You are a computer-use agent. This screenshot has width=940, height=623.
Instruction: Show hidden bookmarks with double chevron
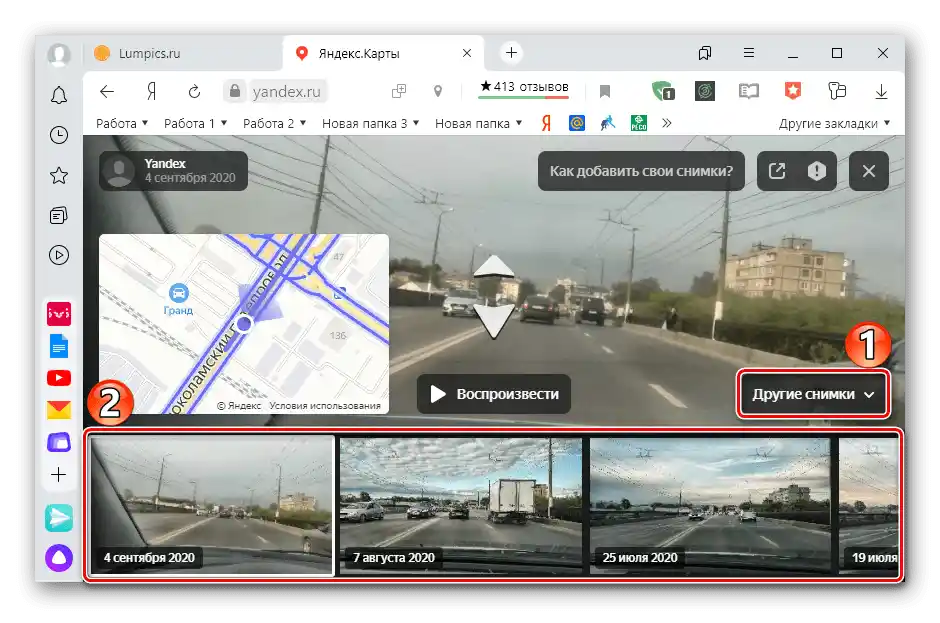667,123
